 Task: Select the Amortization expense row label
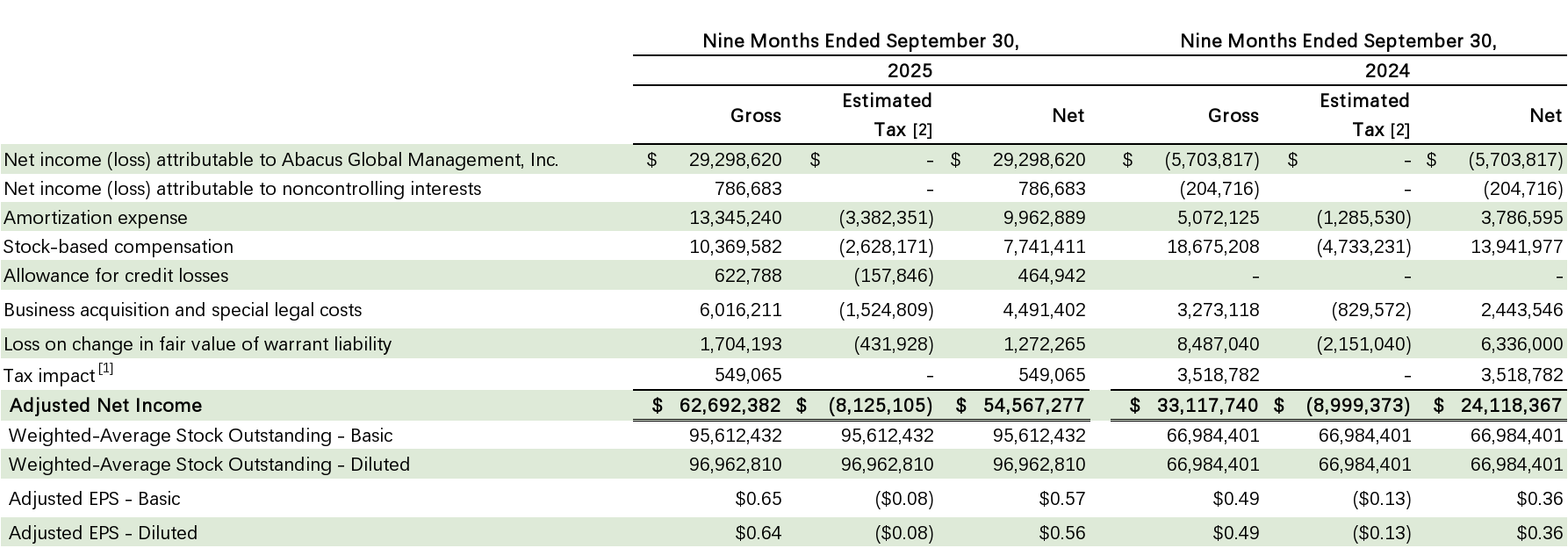96,218
